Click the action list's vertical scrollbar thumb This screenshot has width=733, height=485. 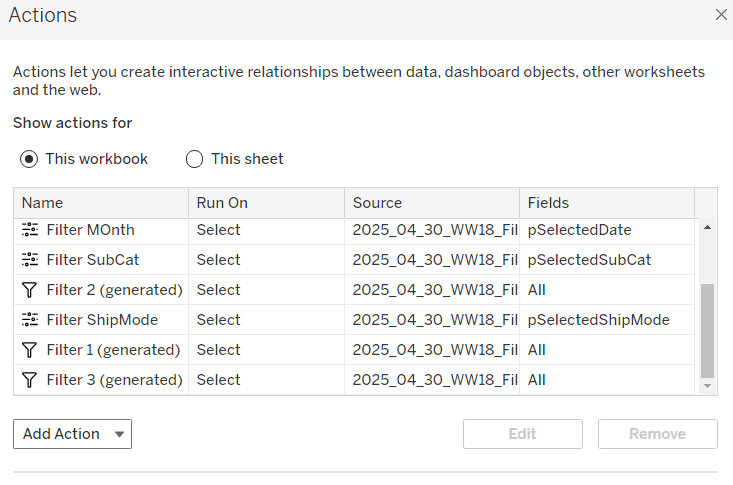(708, 328)
